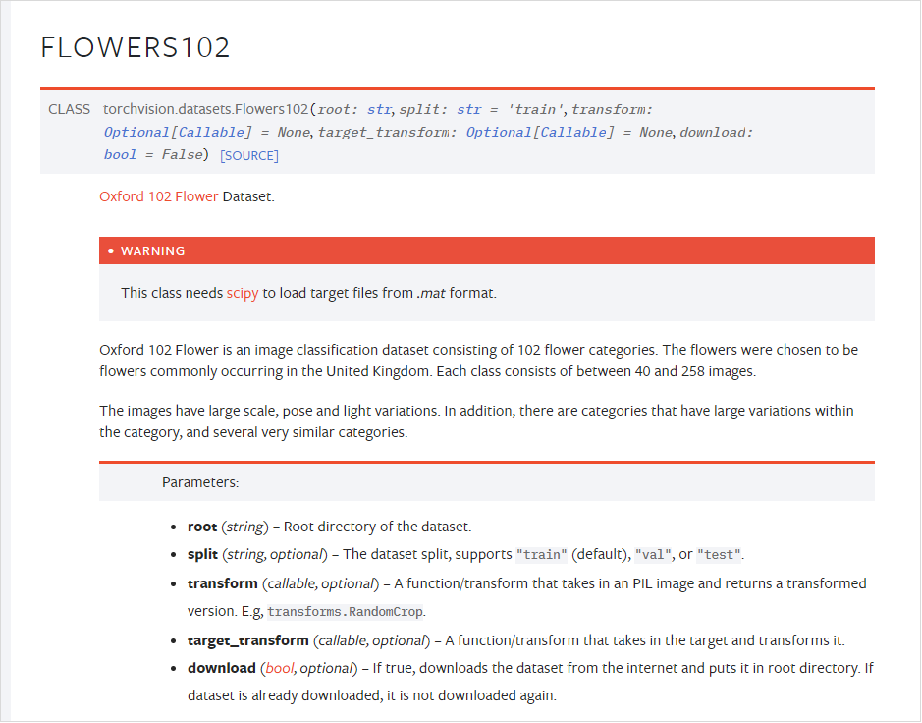
Task: Click the download parameter name in list
Action: (222, 668)
